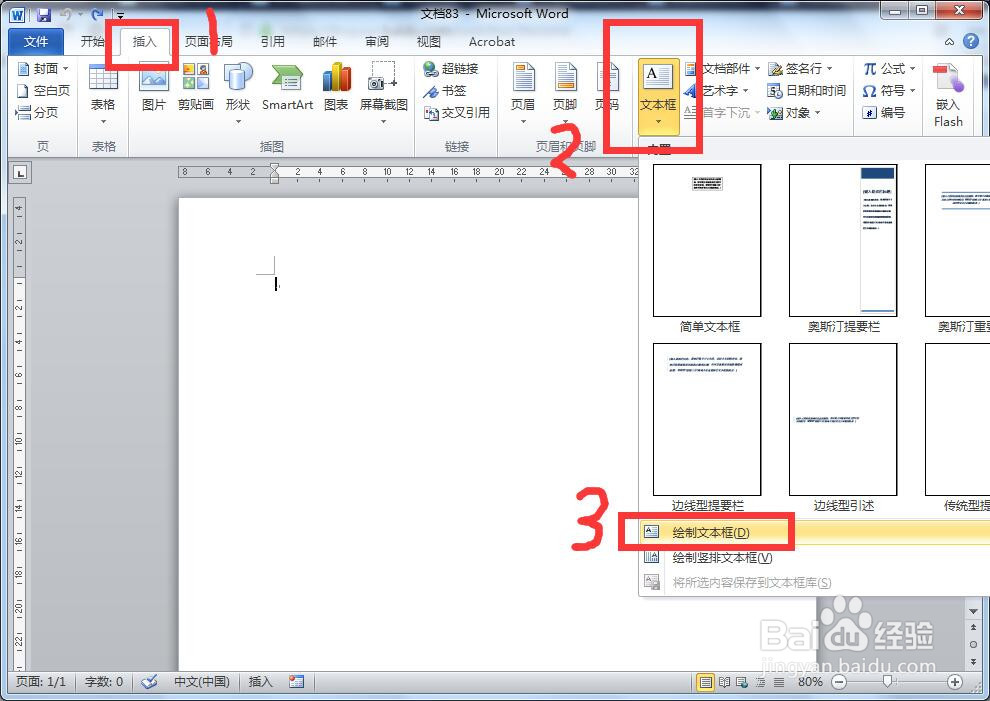Toggle the 插入 overtype mode in the status bar

click(x=260, y=682)
